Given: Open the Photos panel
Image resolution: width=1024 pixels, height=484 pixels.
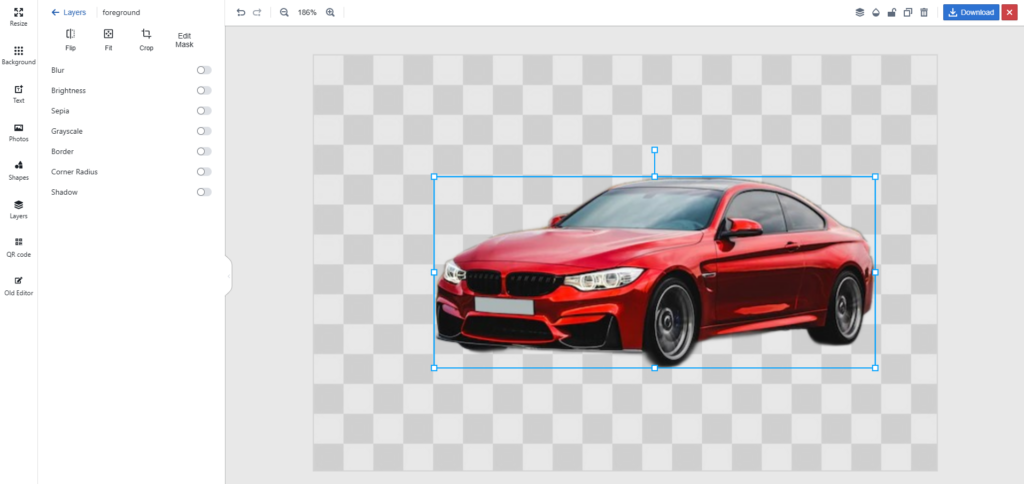Looking at the screenshot, I should coord(18,133).
